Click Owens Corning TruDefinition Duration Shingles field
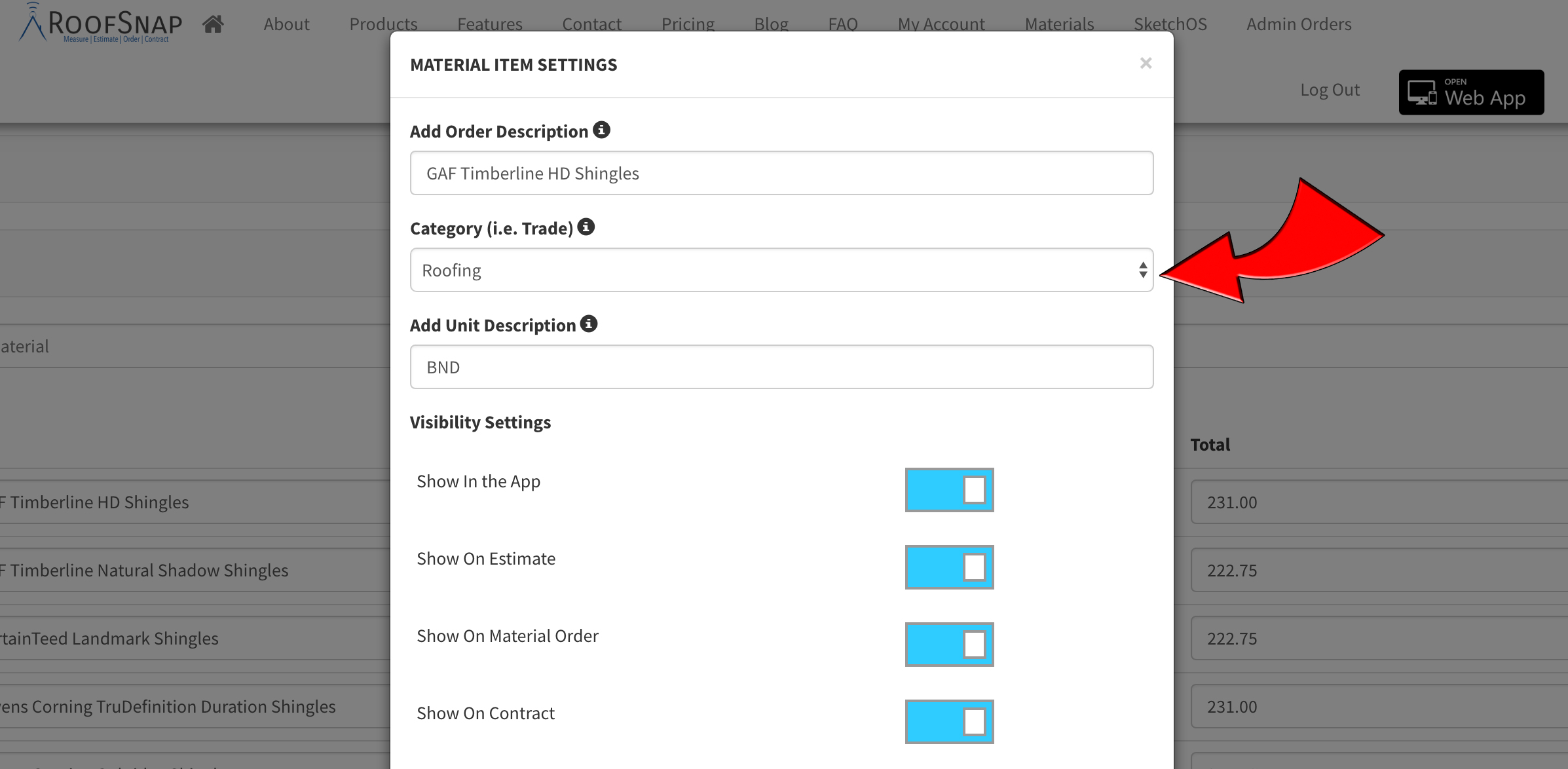1568x769 pixels. (195, 706)
